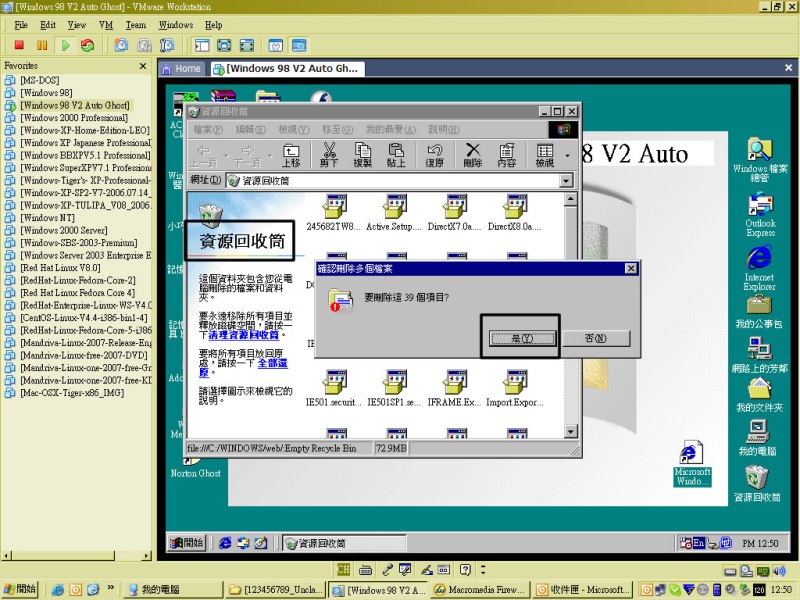Select the DirectX7.0a file icon
The width and height of the screenshot is (800, 600).
[454, 213]
